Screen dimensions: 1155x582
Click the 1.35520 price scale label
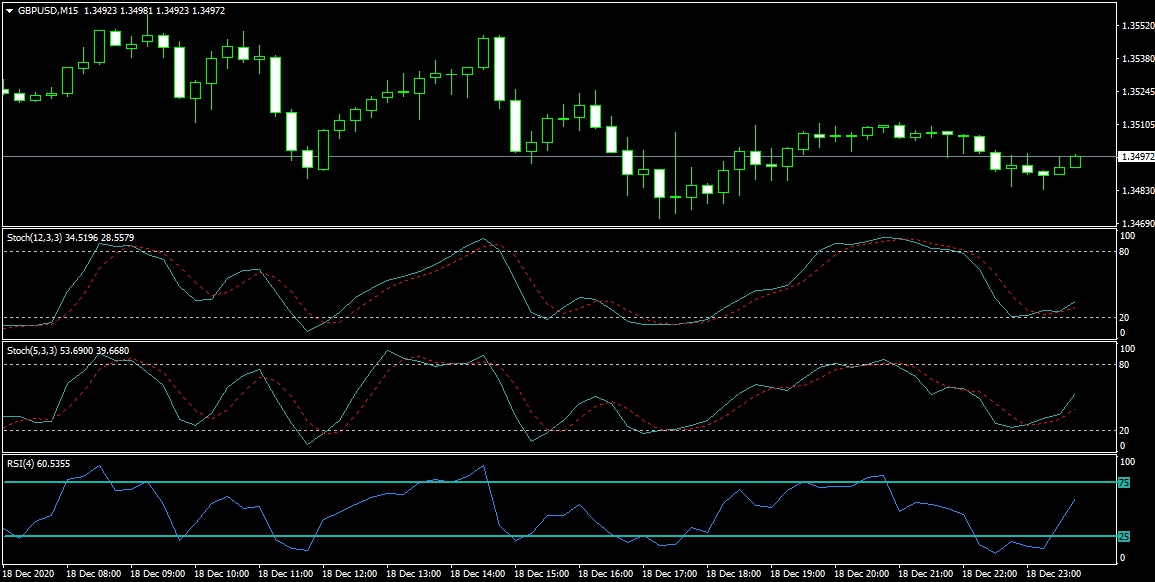[1134, 26]
